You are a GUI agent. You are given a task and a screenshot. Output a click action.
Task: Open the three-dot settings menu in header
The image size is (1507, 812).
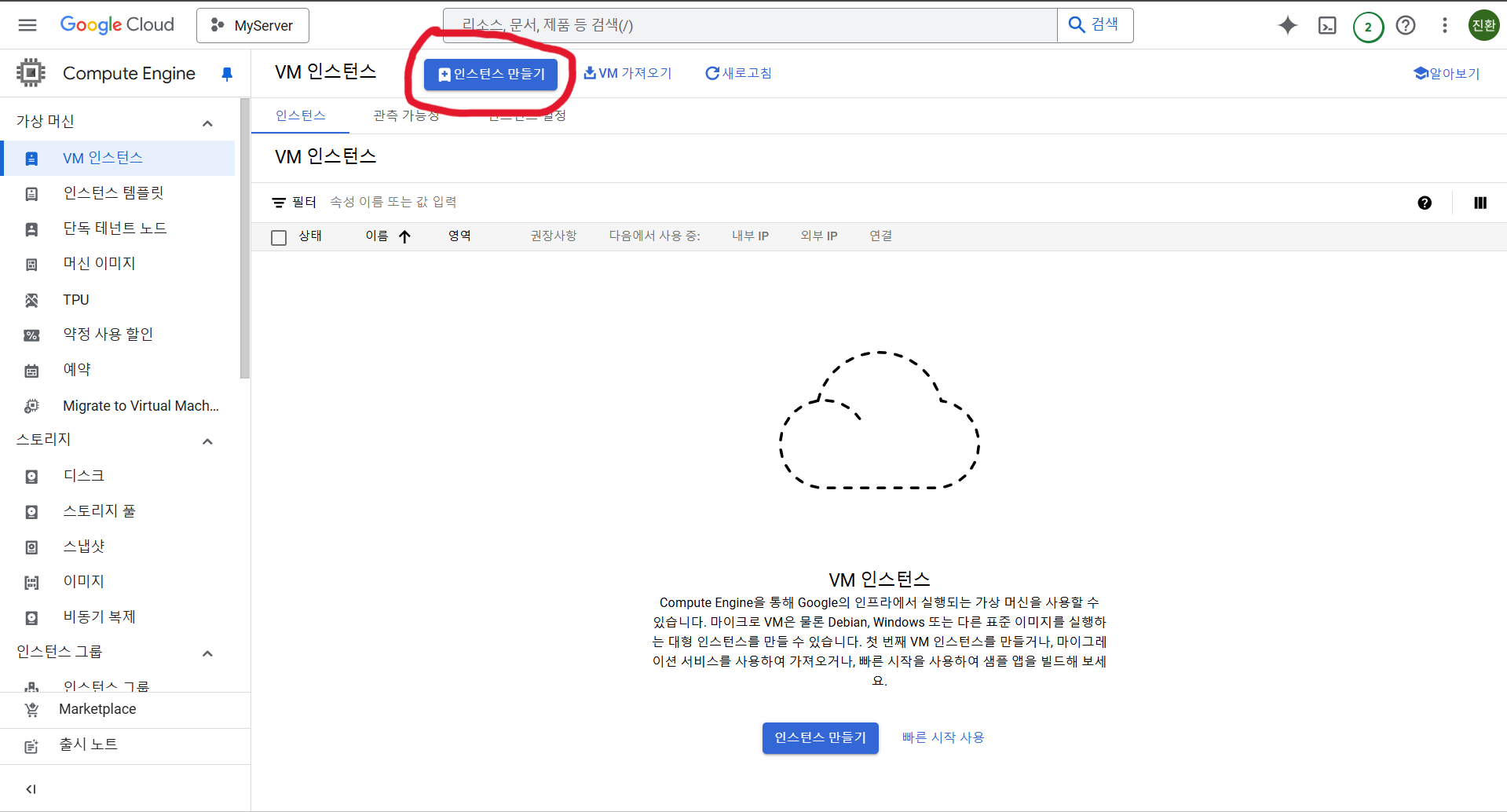1444,25
